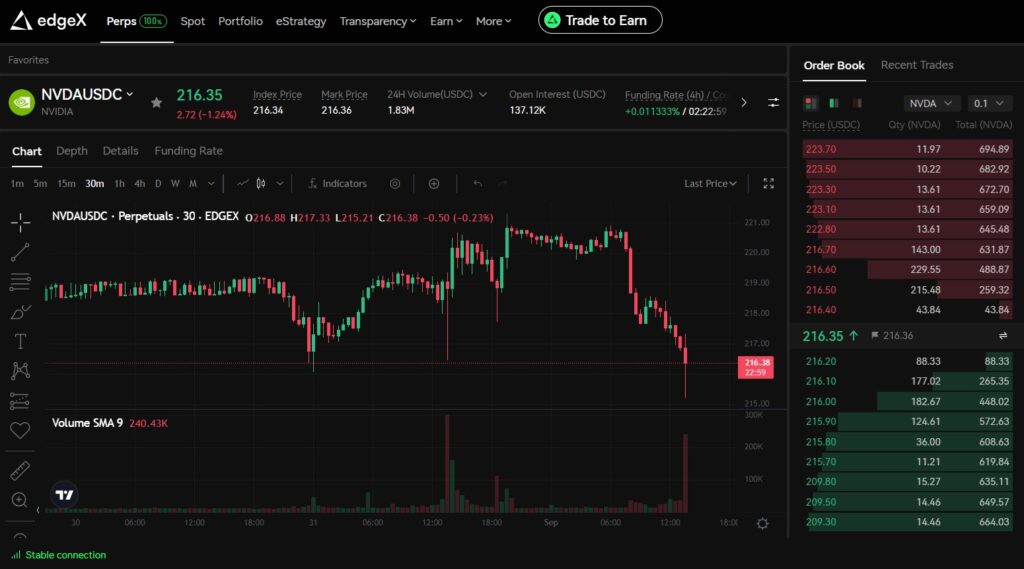Select the text annotation tool
This screenshot has height=569, width=1024.
click(x=20, y=341)
